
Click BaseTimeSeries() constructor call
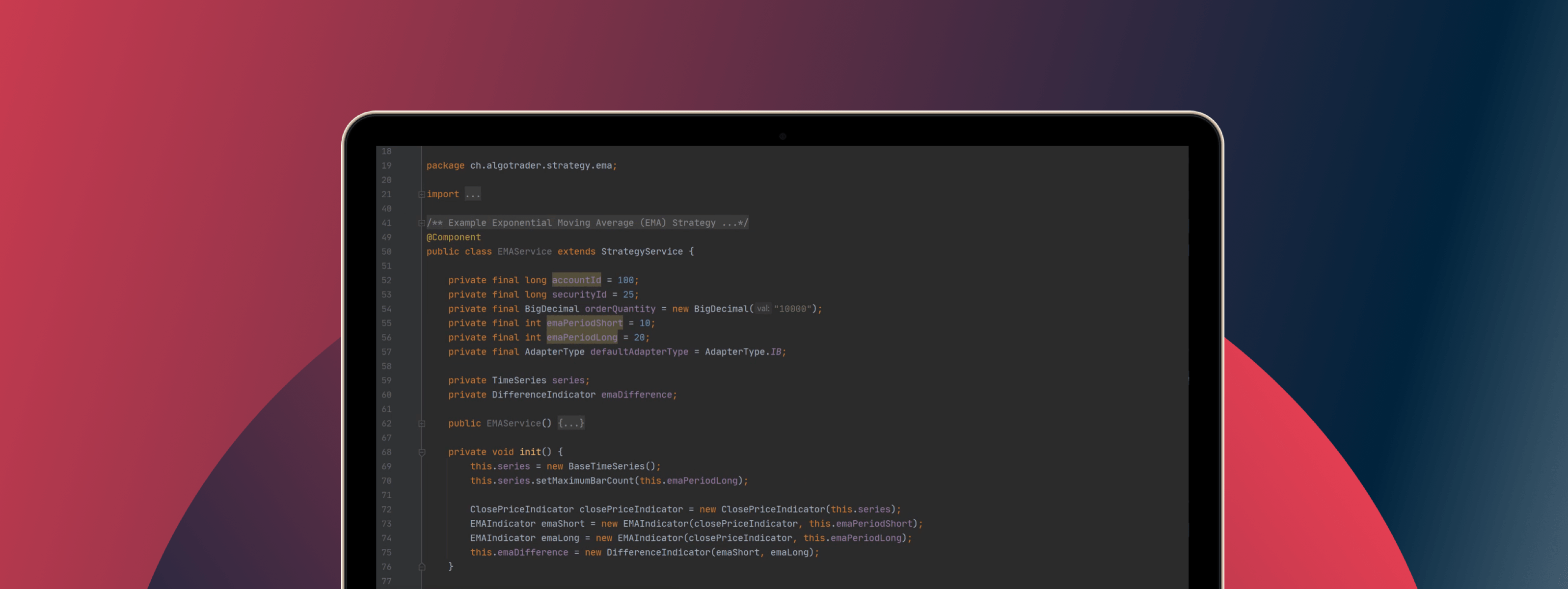coord(611,466)
